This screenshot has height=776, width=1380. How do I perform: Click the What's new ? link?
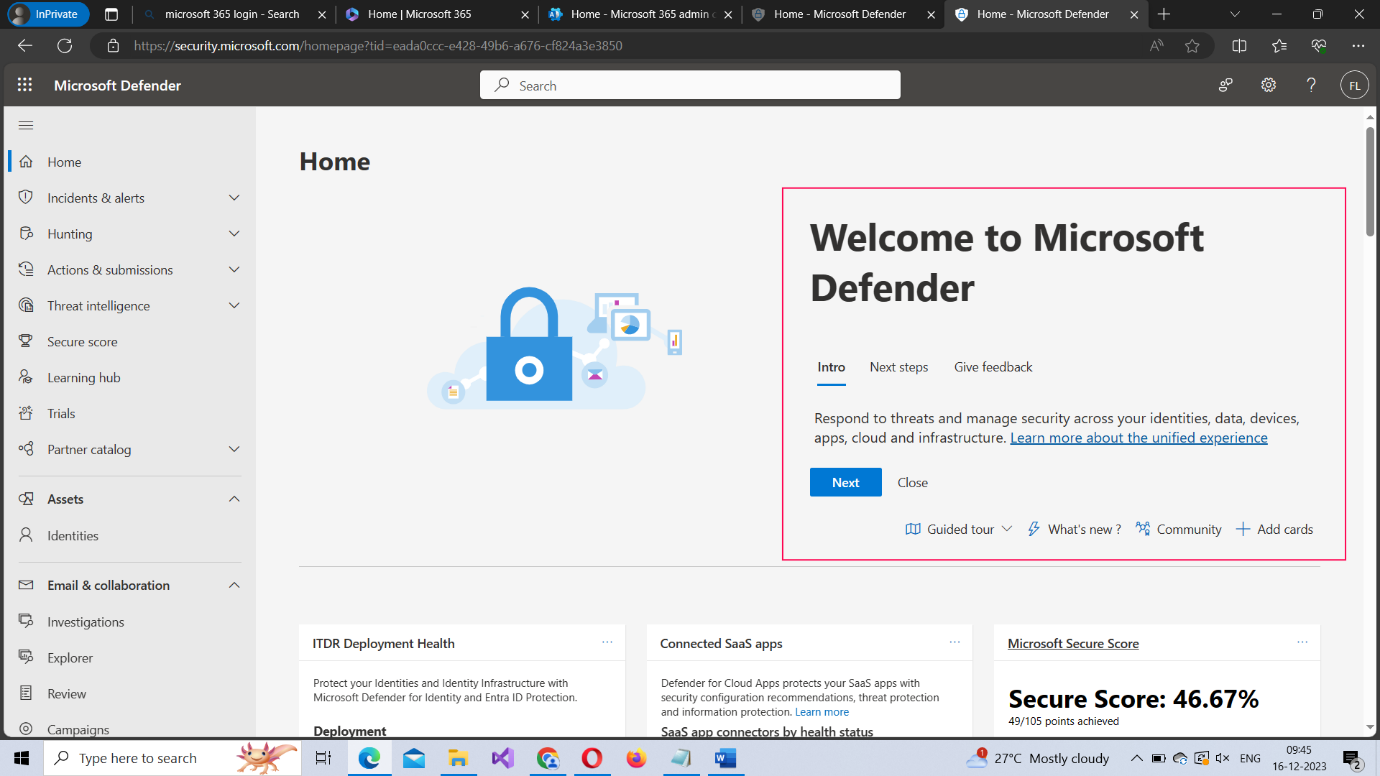pos(1074,529)
